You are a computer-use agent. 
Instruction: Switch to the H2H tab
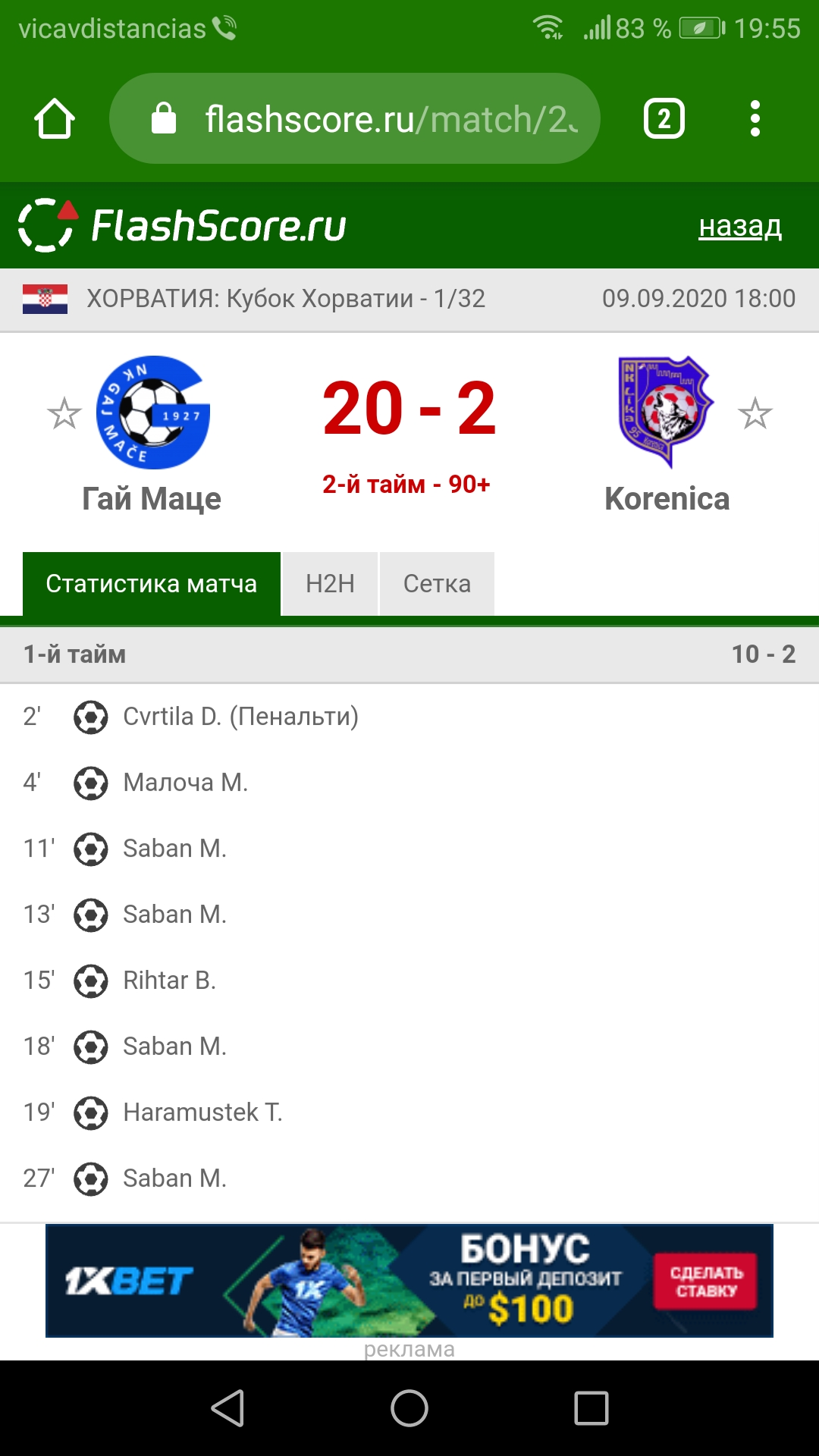pyautogui.click(x=330, y=584)
